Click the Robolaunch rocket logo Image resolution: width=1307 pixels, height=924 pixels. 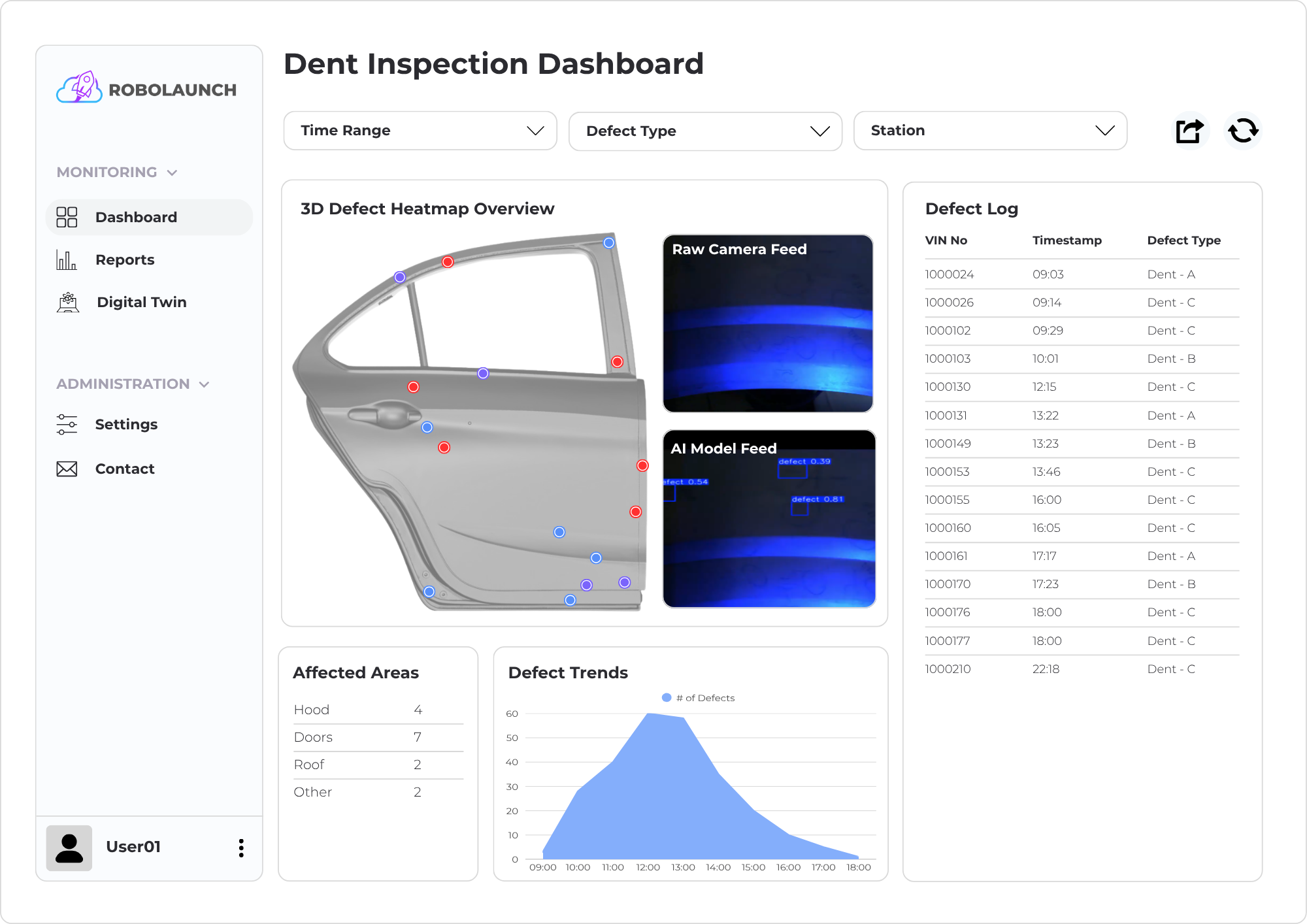point(80,88)
